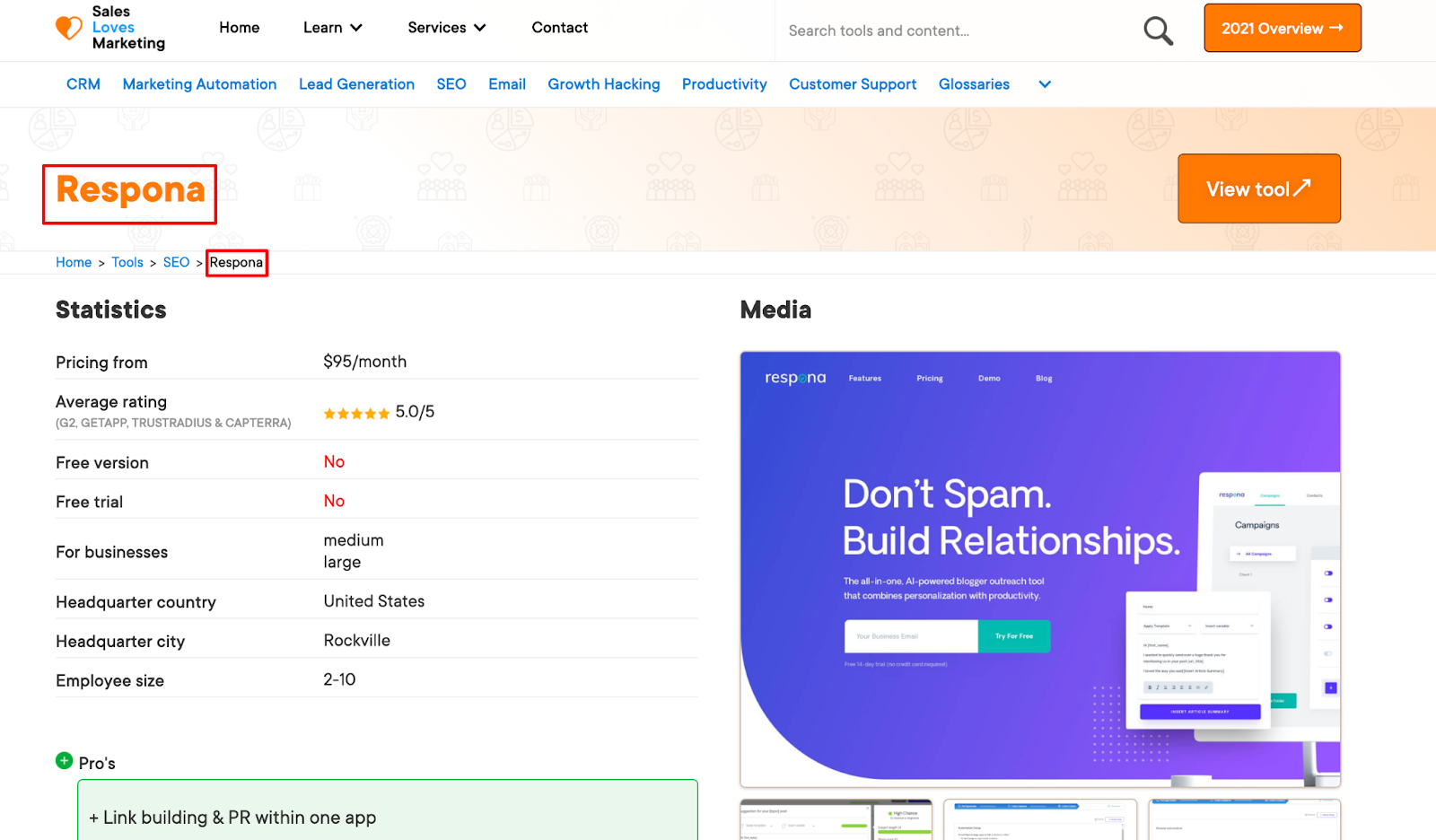The image size is (1436, 840).
Task: Click the $95/month pricing value
Action: 365,362
